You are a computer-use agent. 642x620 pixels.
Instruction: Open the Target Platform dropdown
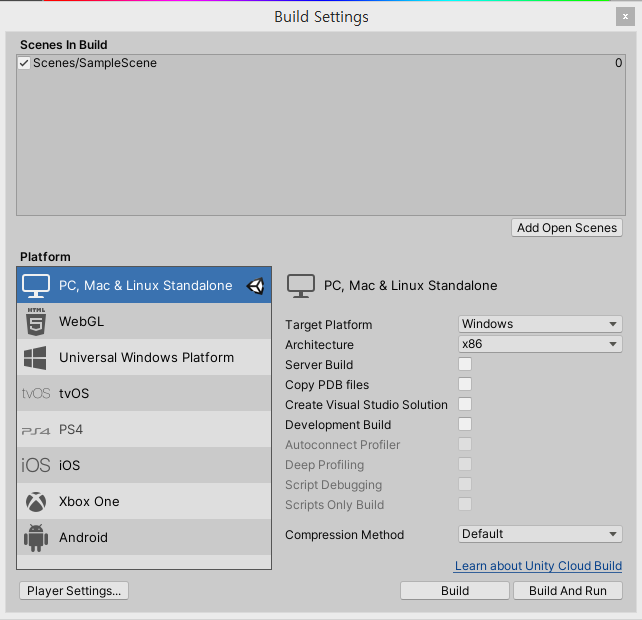click(x=540, y=324)
